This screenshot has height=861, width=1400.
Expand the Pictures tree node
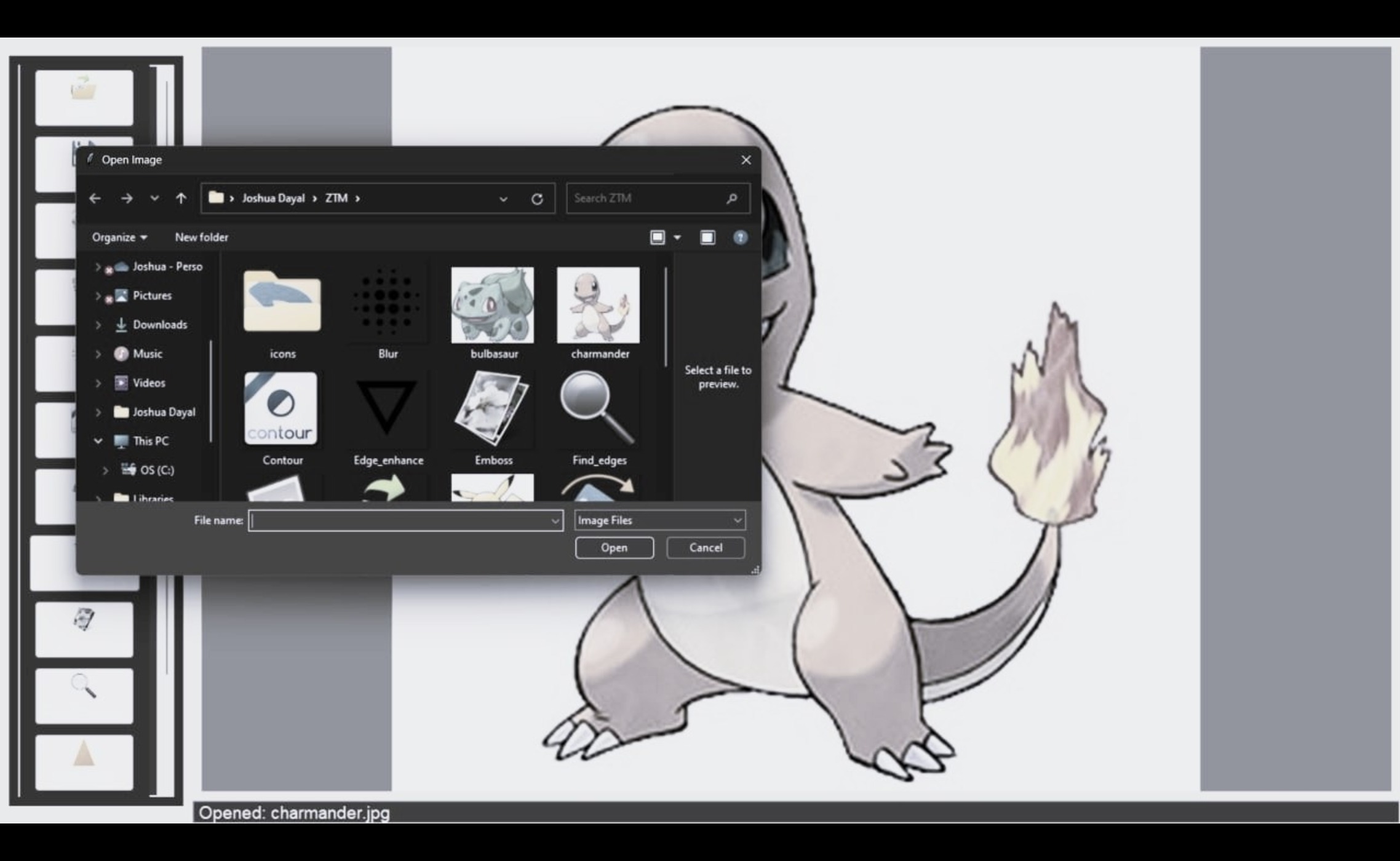98,296
